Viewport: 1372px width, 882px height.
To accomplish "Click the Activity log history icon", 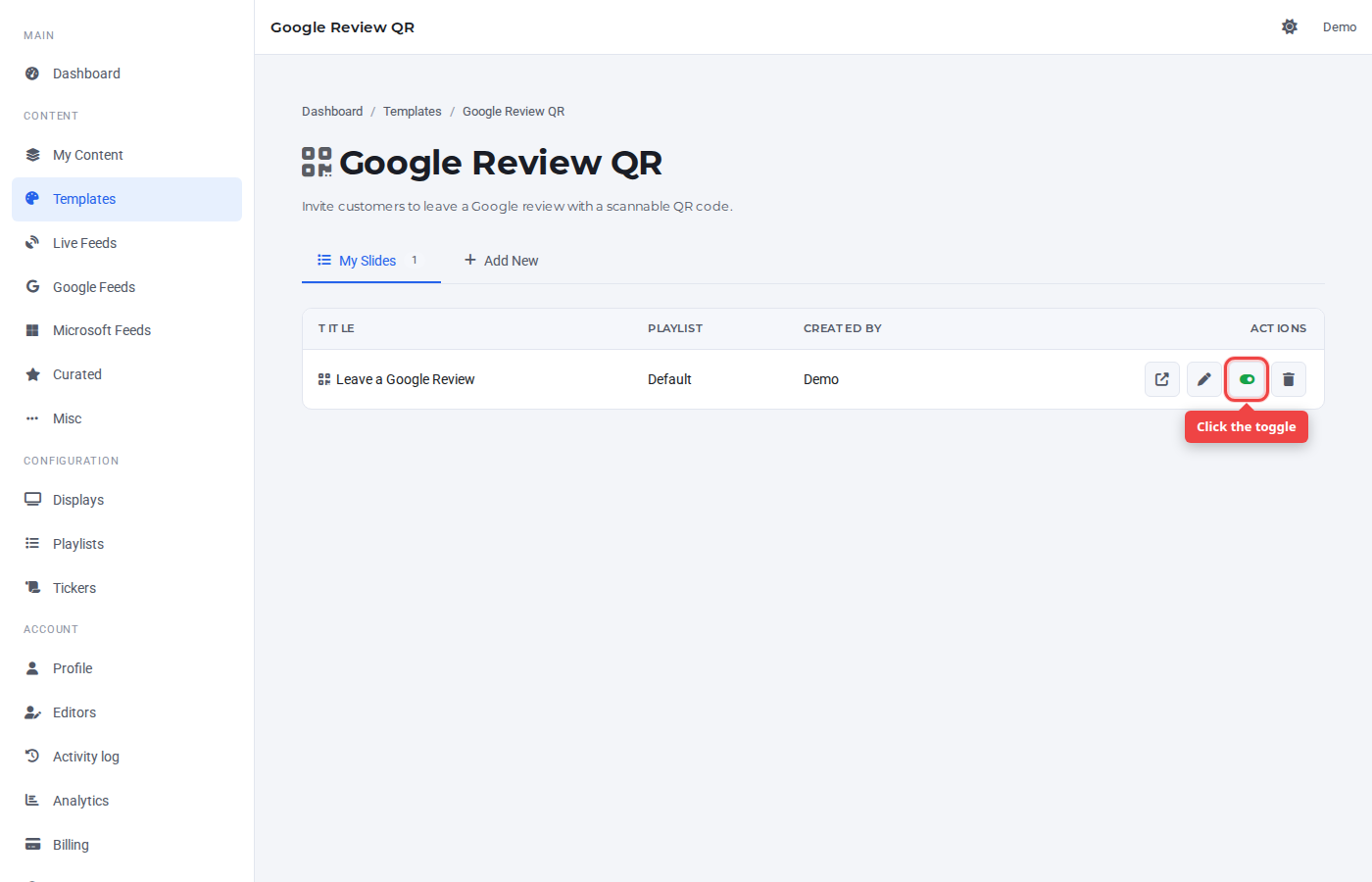I will tap(32, 757).
